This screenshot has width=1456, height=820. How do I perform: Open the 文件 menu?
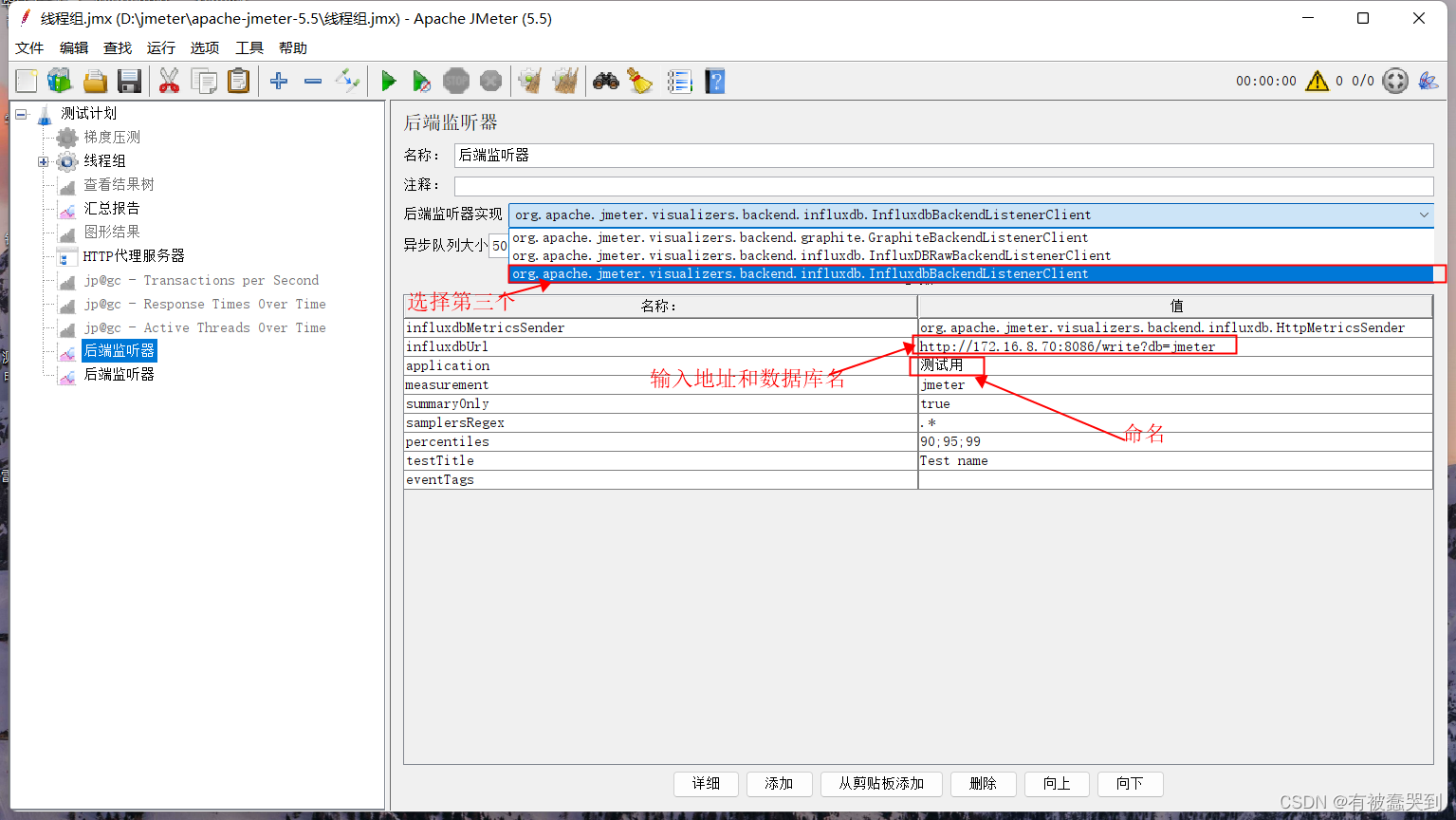coord(29,48)
